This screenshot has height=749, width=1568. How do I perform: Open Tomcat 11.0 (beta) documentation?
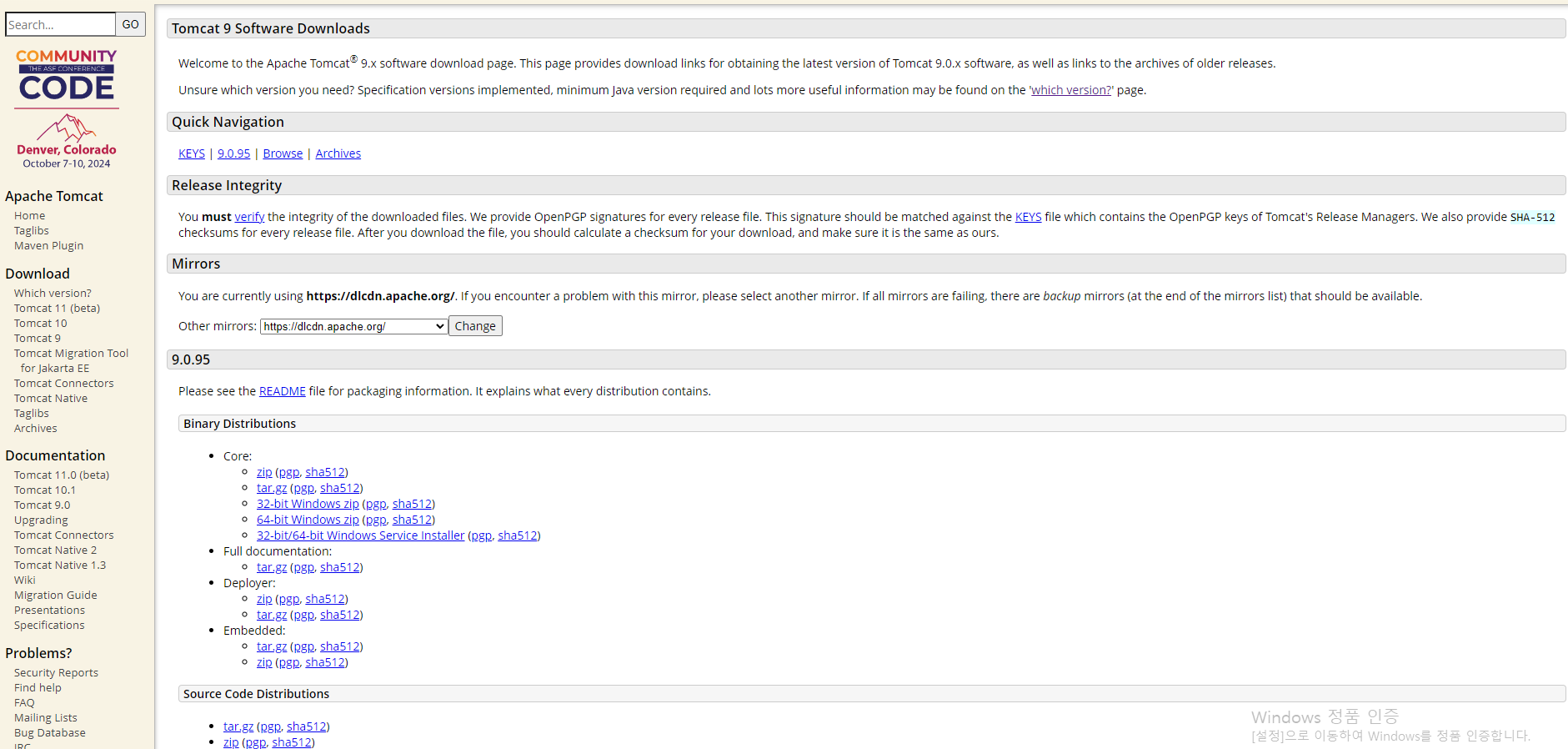click(62, 475)
